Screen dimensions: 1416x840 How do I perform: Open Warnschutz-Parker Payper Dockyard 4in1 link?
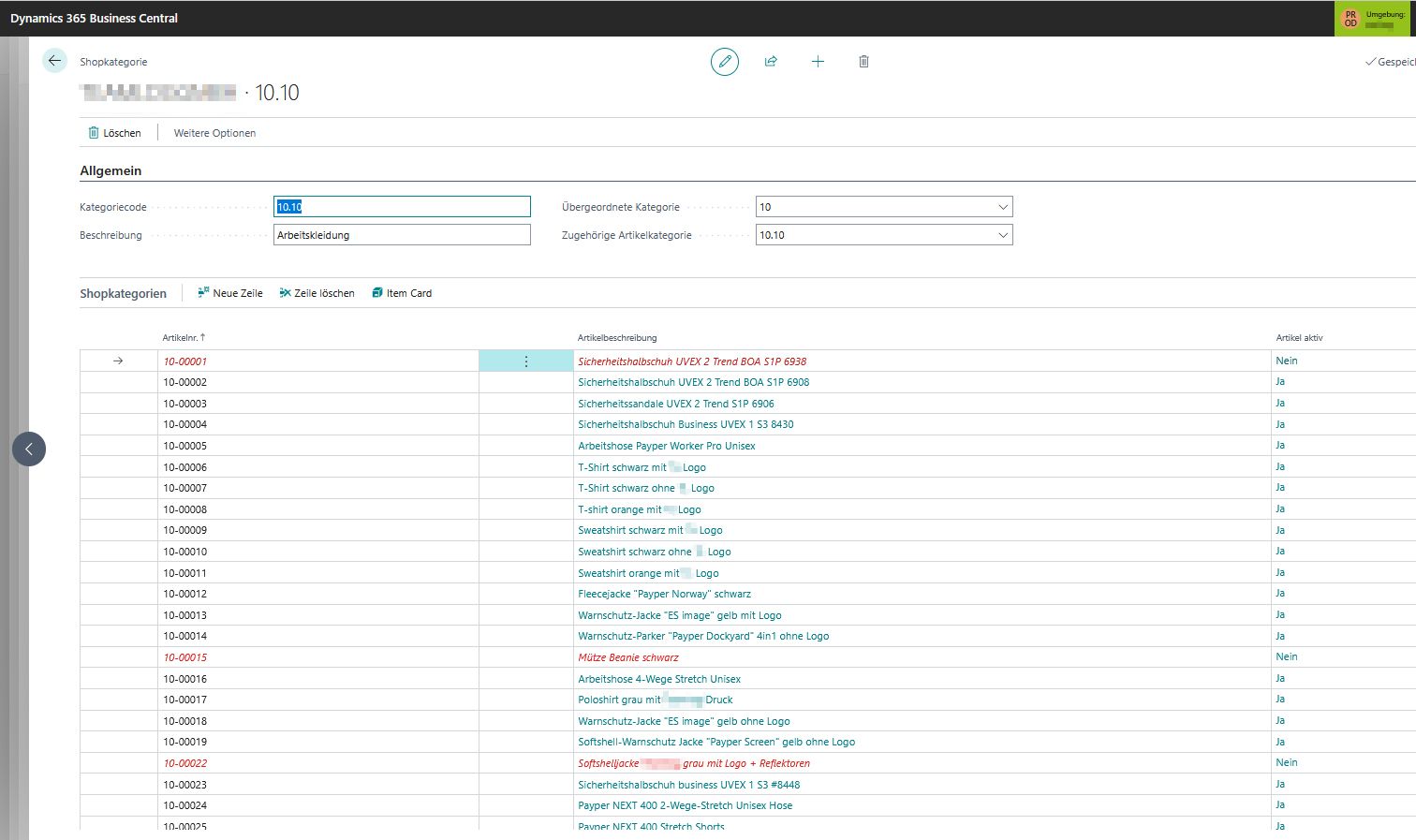703,636
